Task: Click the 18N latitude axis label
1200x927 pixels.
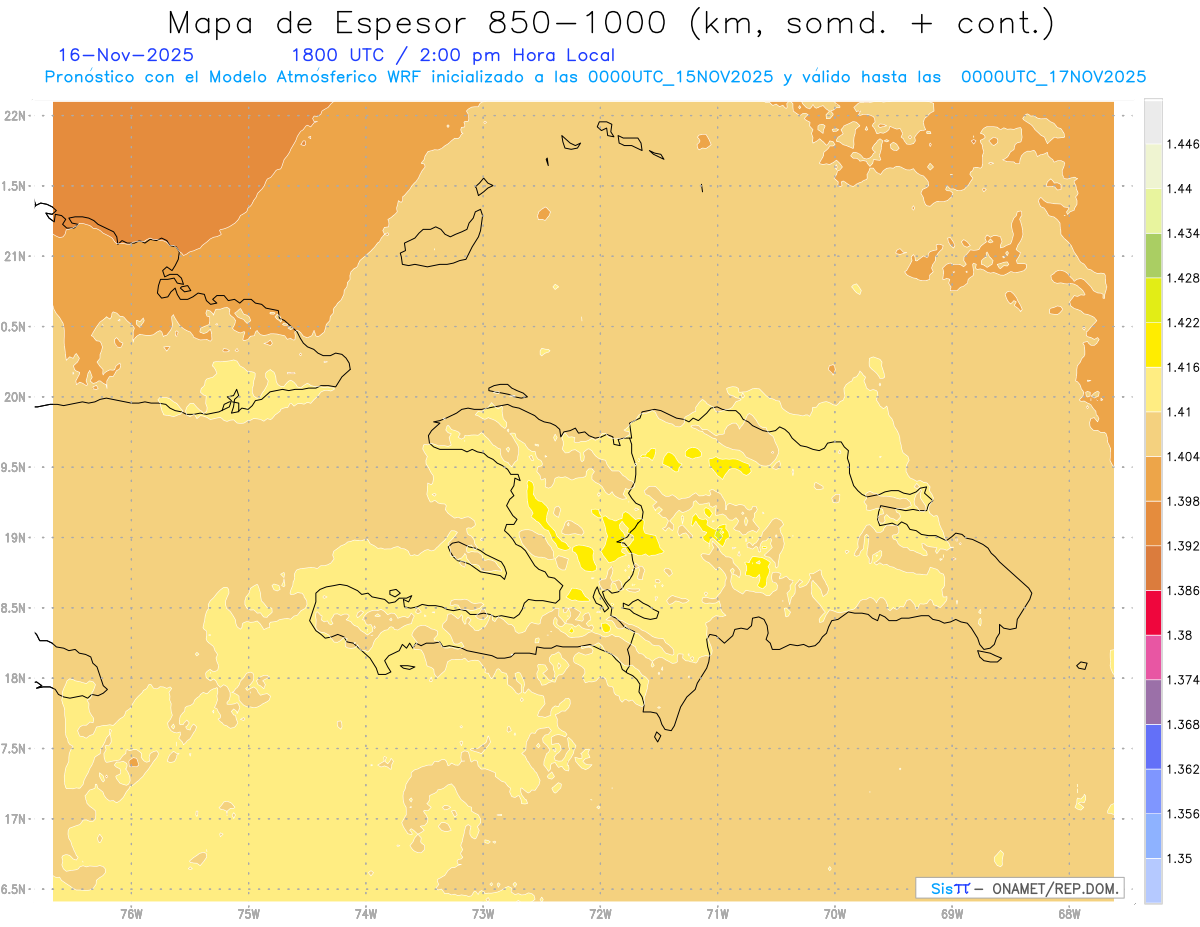Action: (x=15, y=678)
